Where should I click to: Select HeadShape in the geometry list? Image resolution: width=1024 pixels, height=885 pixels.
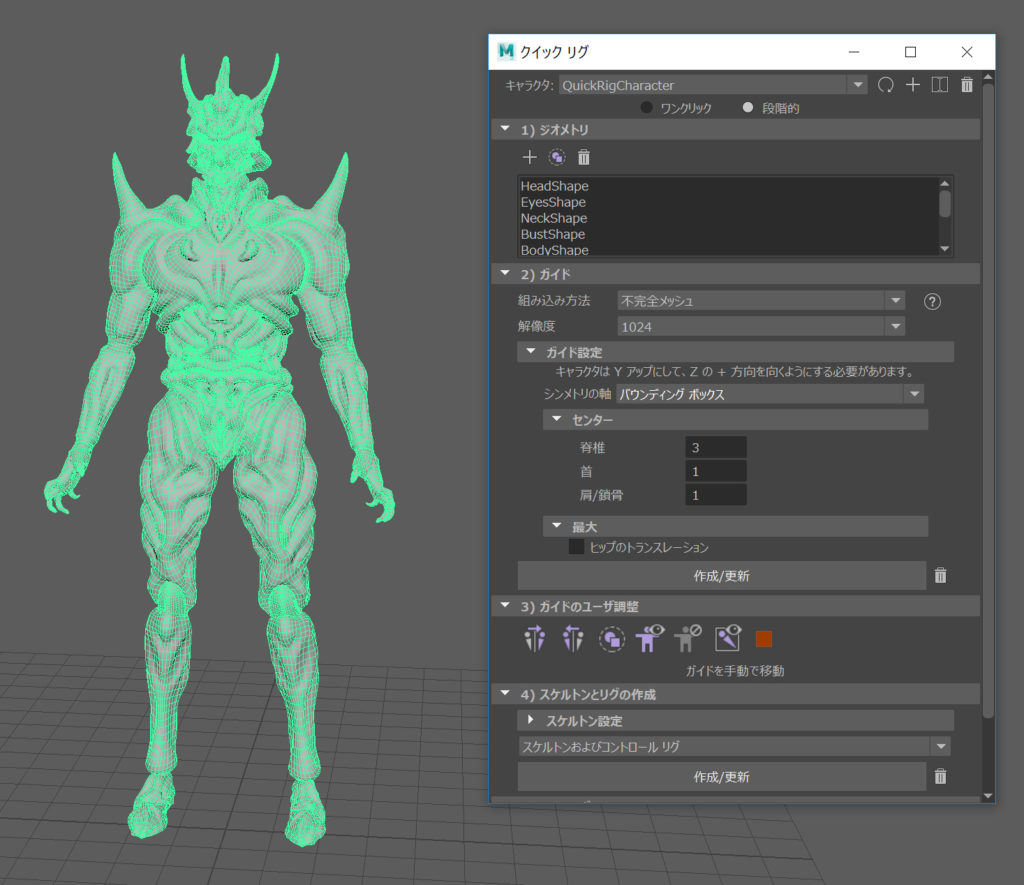[553, 186]
